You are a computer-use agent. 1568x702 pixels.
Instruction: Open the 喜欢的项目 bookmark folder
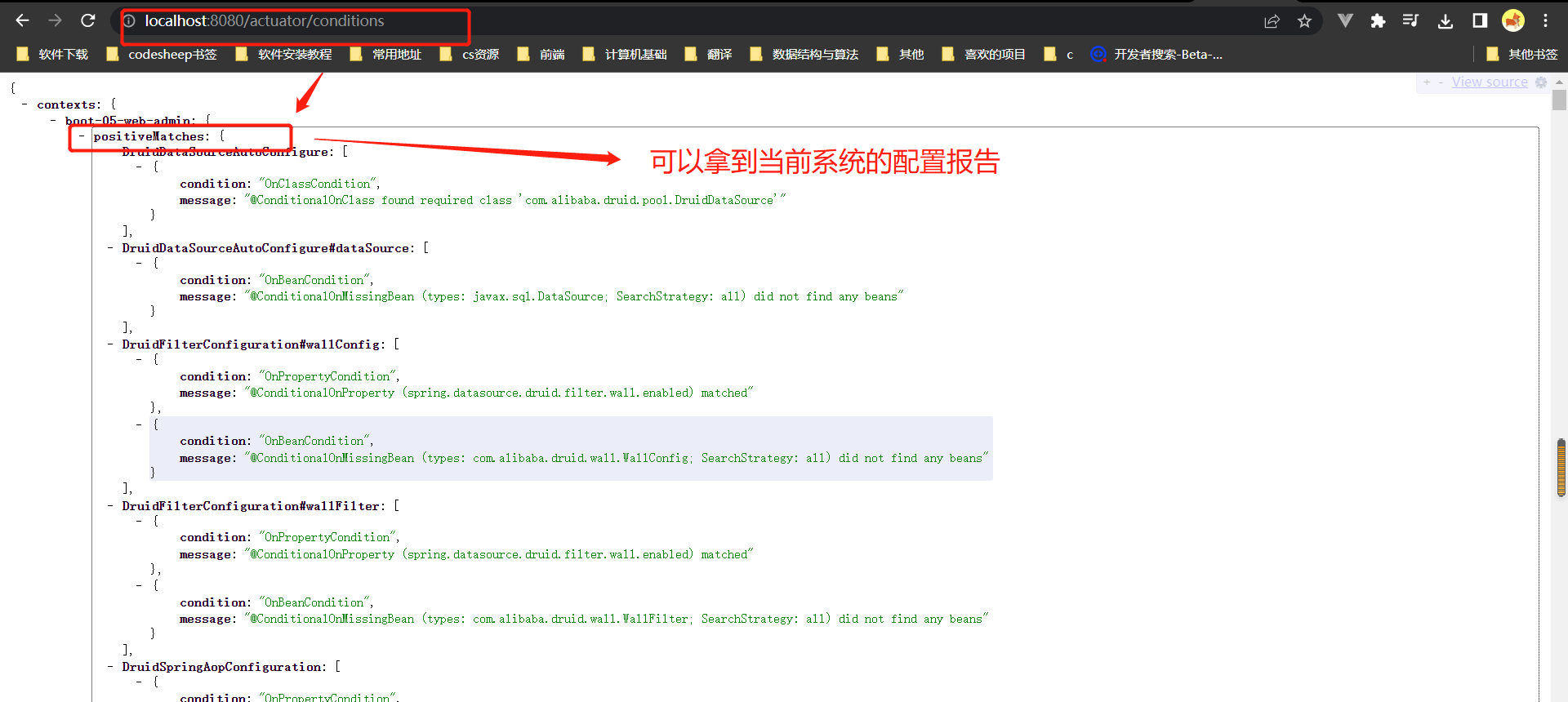984,55
